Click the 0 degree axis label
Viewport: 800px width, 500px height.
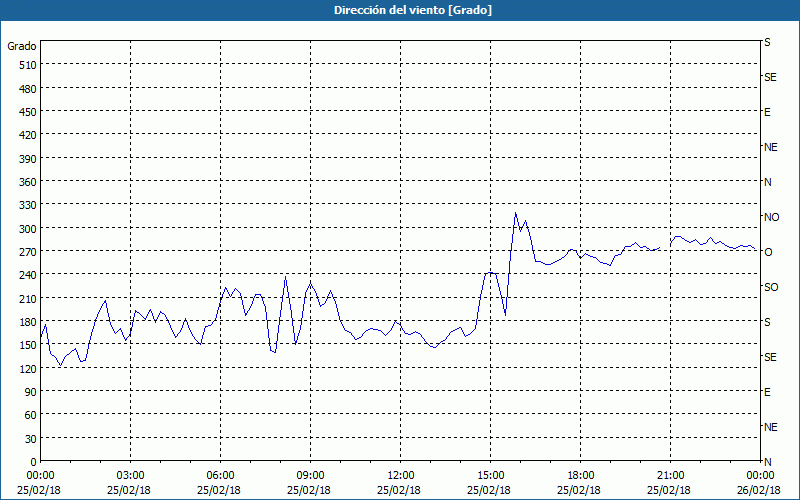[x=34, y=462]
